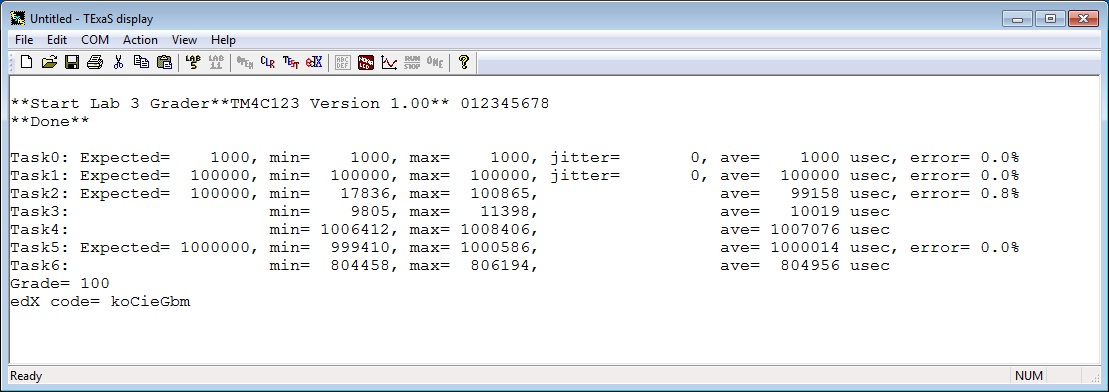Click Task3's max value '11398'
The image size is (1109, 392).
click(x=505, y=212)
